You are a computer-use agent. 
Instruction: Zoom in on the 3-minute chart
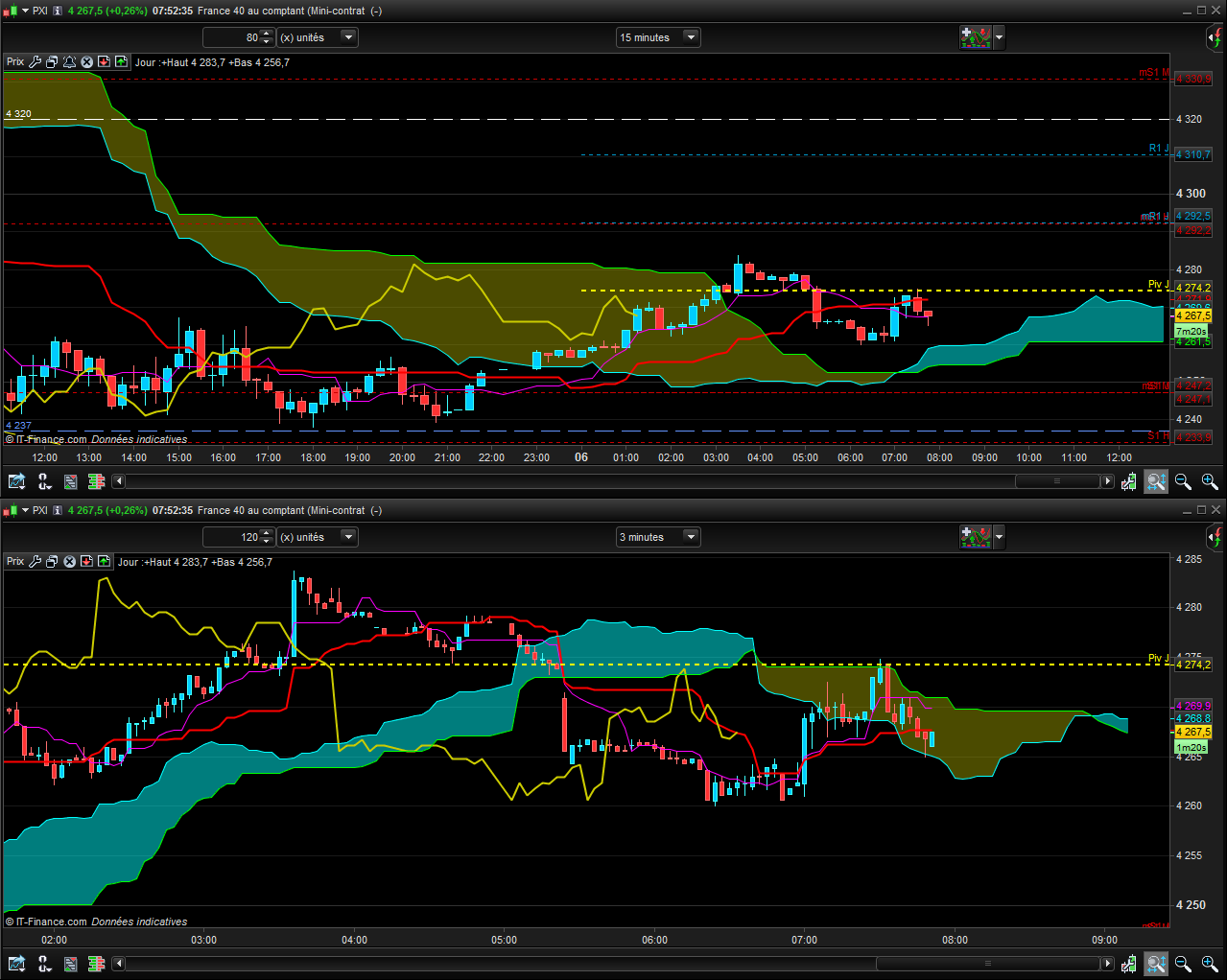pyautogui.click(x=1209, y=964)
